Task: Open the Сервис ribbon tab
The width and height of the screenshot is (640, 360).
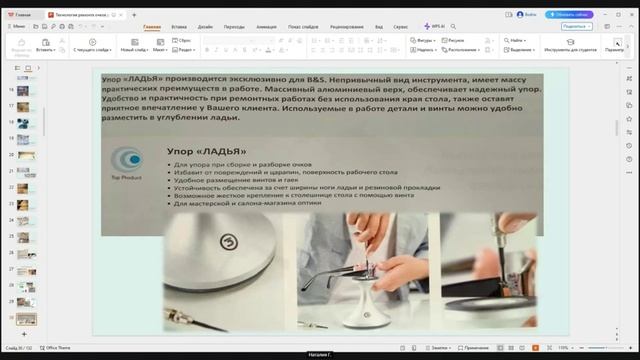Action: (400, 27)
